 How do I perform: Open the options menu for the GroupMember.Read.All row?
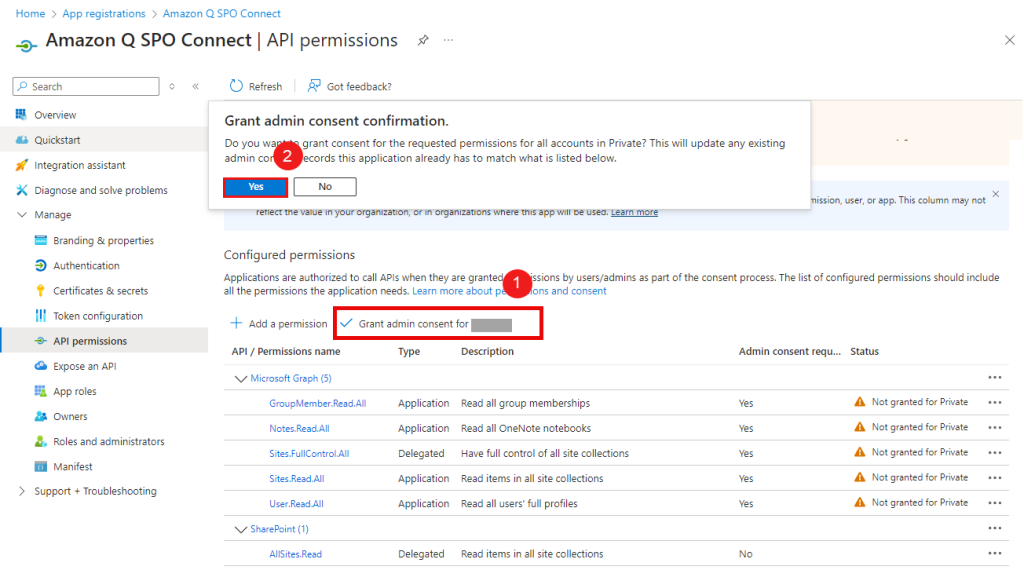[995, 403]
